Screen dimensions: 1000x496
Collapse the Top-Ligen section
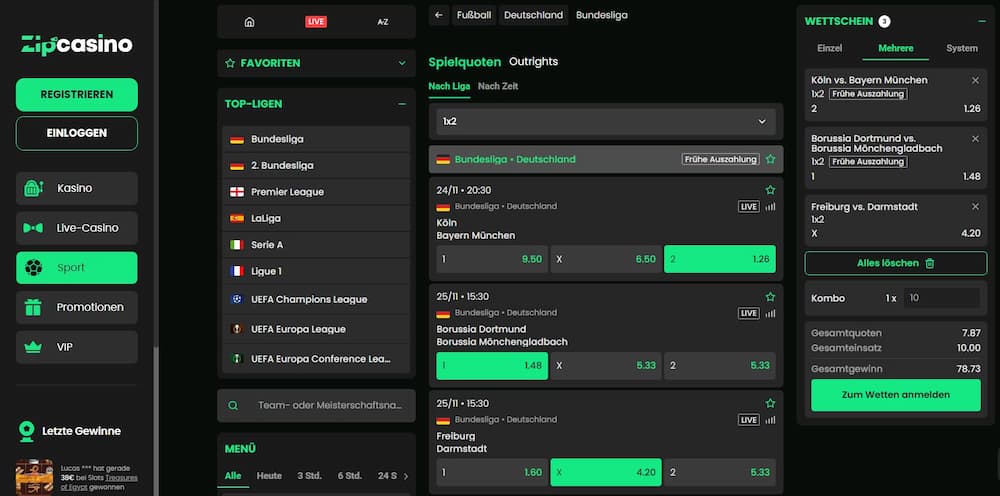point(402,104)
